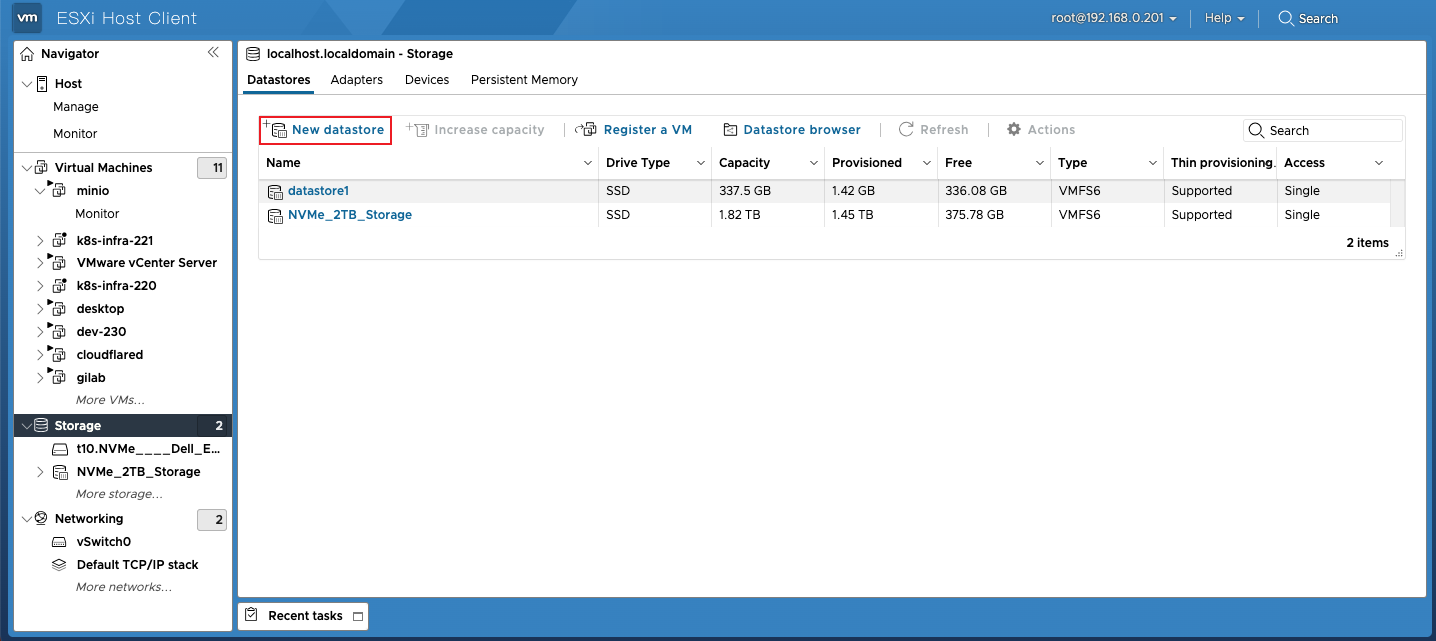This screenshot has width=1436, height=641.
Task: Collapse the Virtual Machines tree node
Action: 27,168
